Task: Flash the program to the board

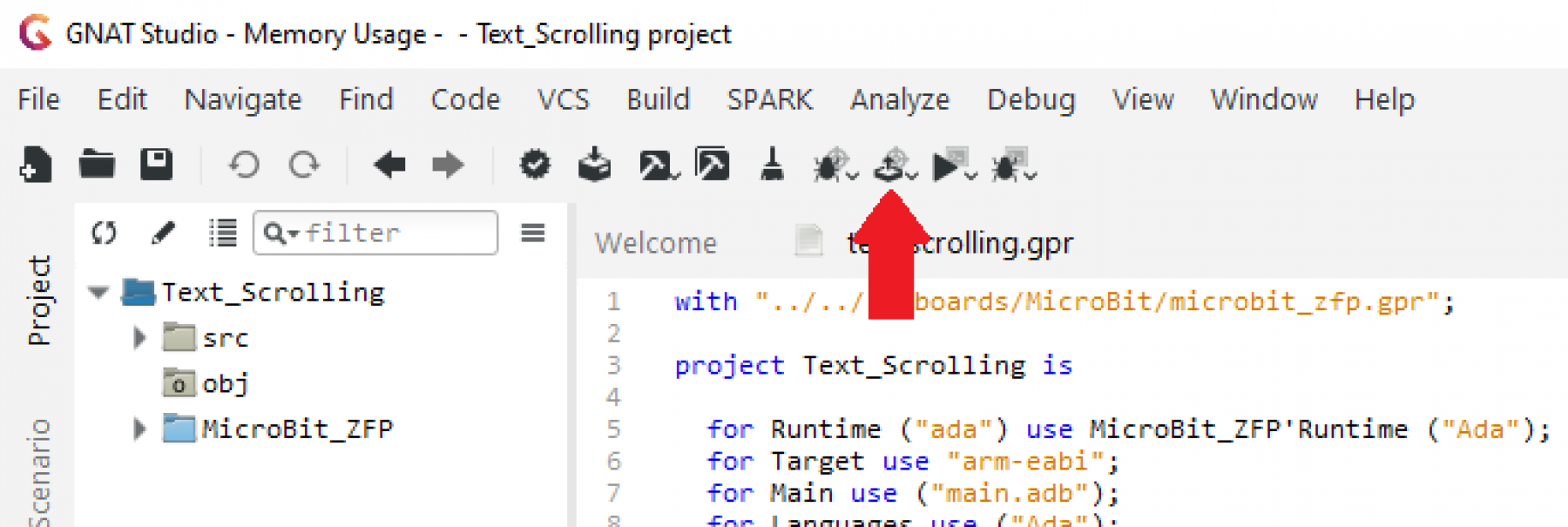Action: pyautogui.click(x=889, y=164)
